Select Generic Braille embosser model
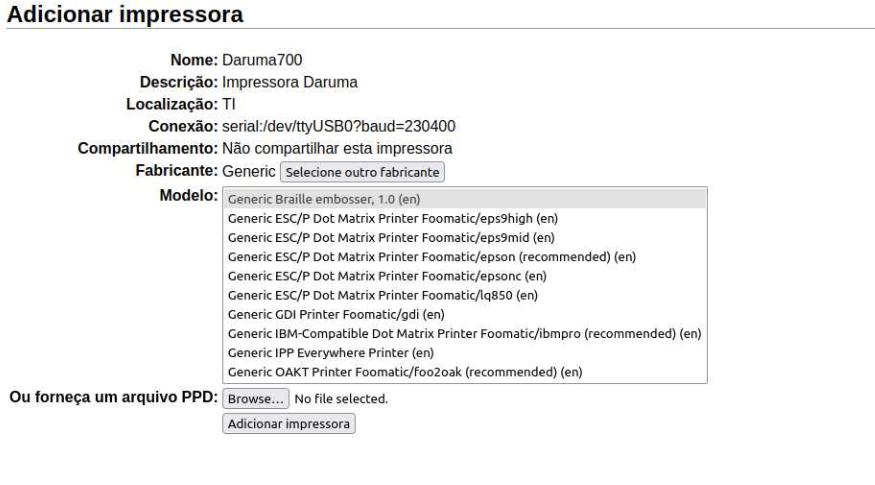Image resolution: width=875 pixels, height=485 pixels. point(316,199)
